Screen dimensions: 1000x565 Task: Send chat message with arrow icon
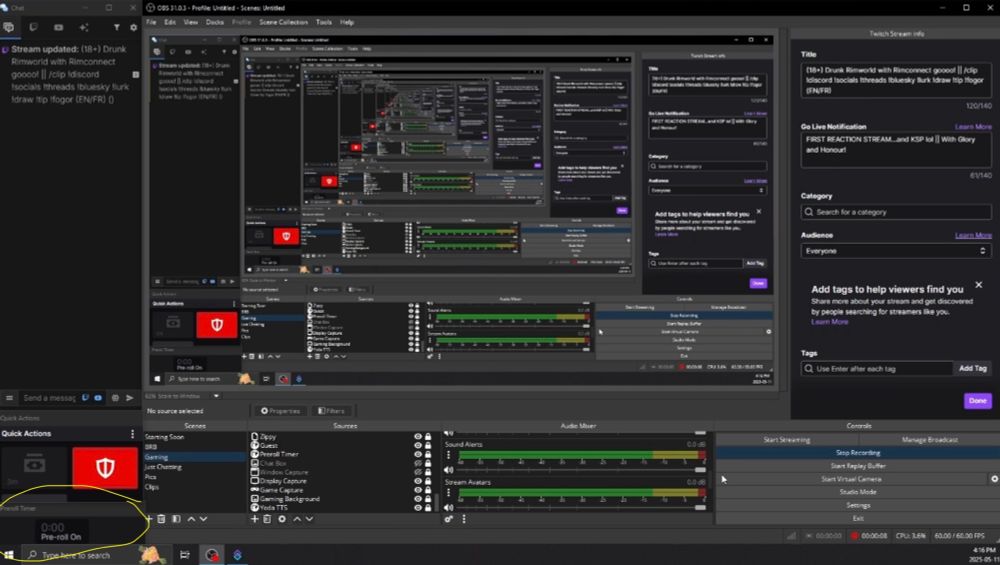(x=130, y=398)
